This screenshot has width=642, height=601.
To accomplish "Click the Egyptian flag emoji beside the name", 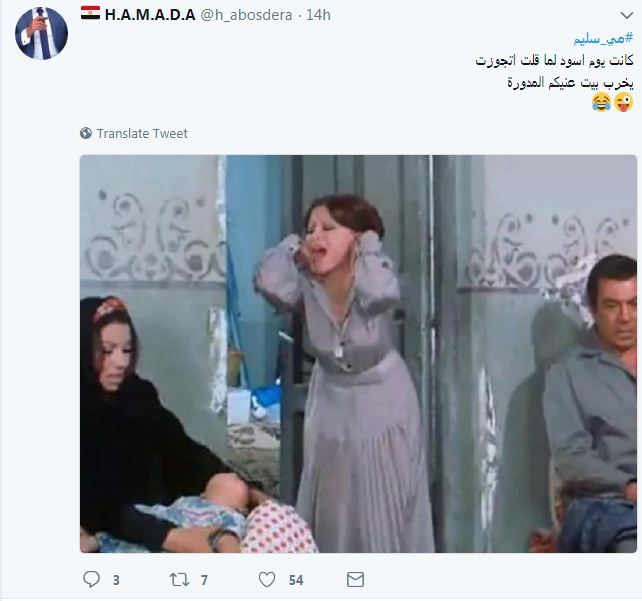I will tap(90, 13).
